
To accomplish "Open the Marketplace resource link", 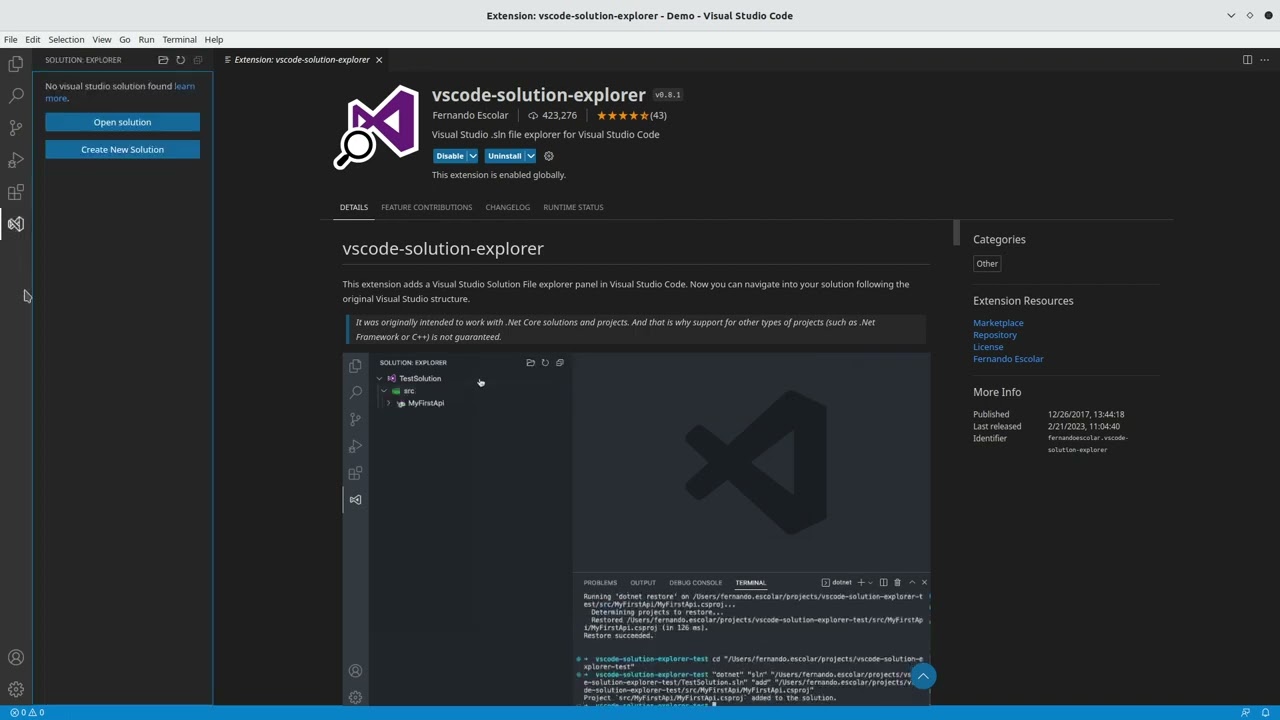I will (x=998, y=323).
